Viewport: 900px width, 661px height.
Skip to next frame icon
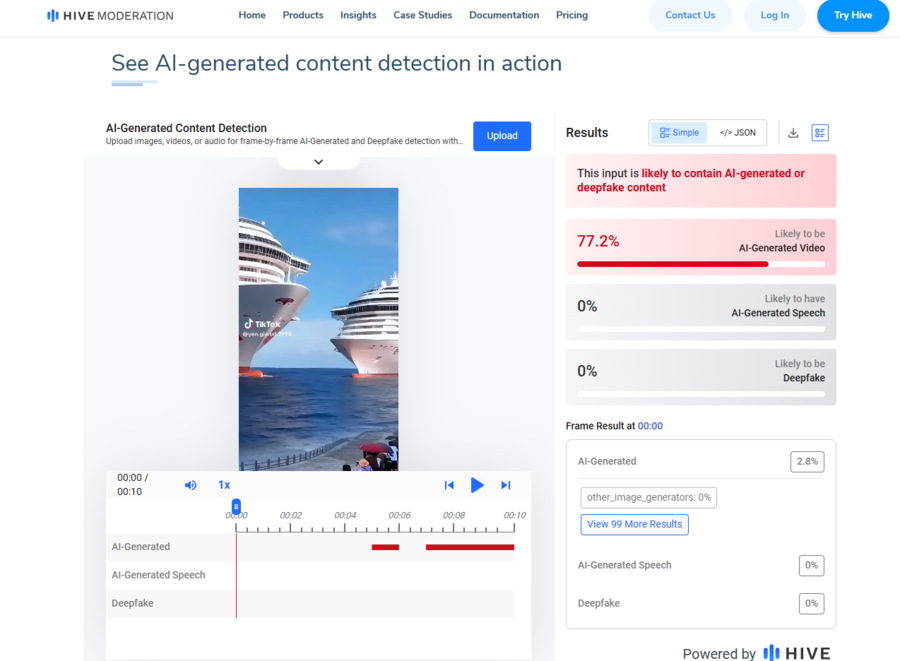(506, 485)
